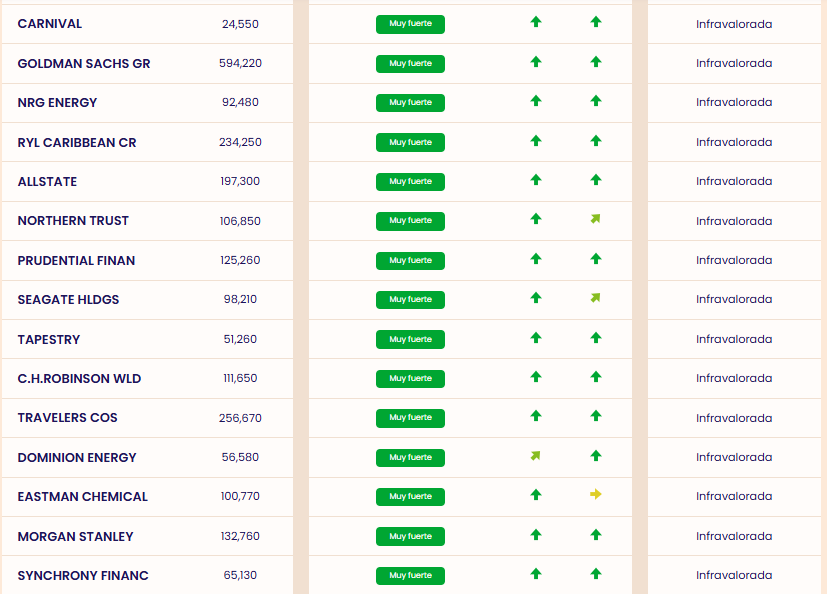Select the price 51,260
This screenshot has height=594, width=827.
(241, 339)
